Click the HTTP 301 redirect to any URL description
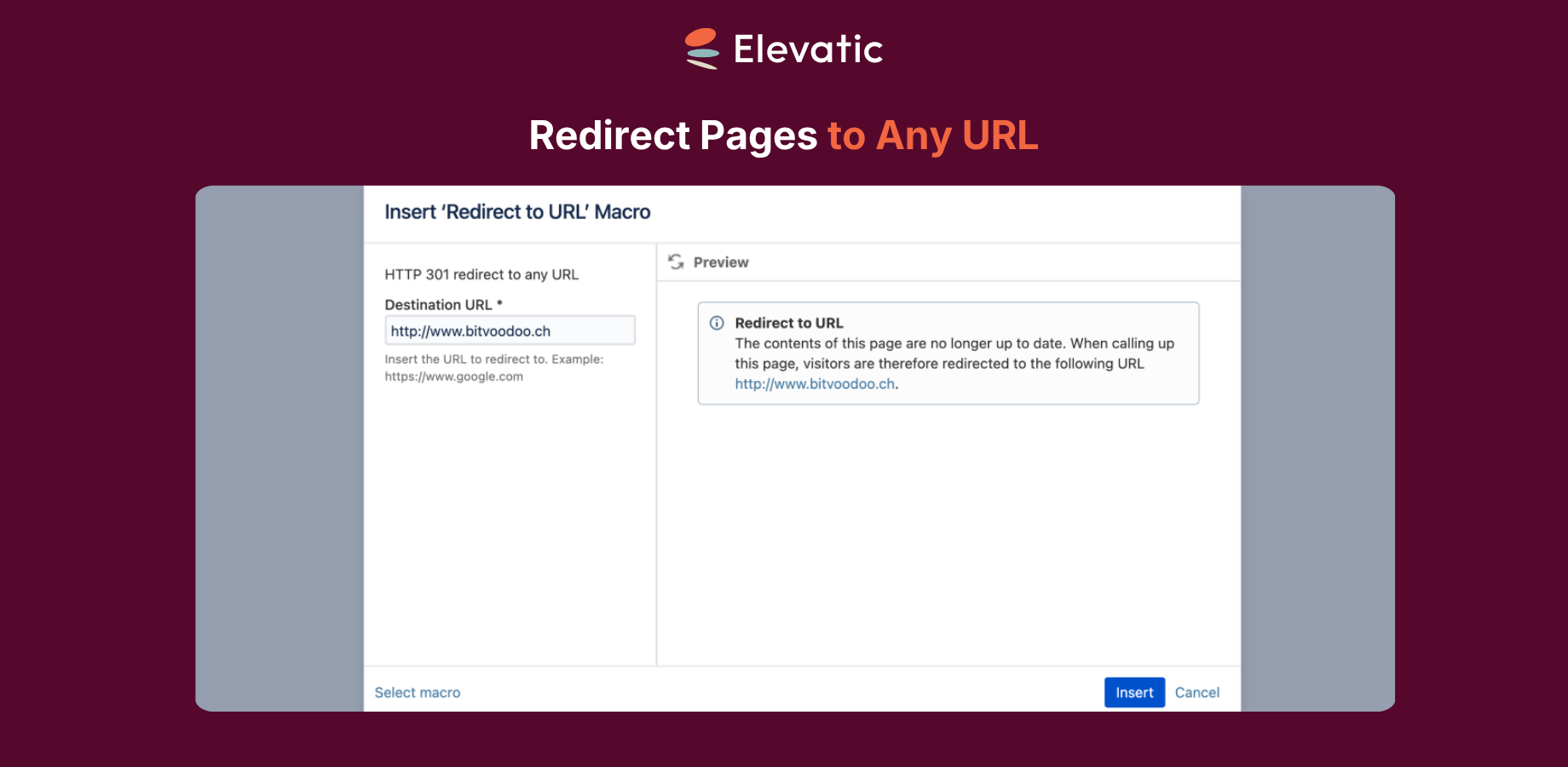This screenshot has width=1568, height=767. (x=481, y=274)
